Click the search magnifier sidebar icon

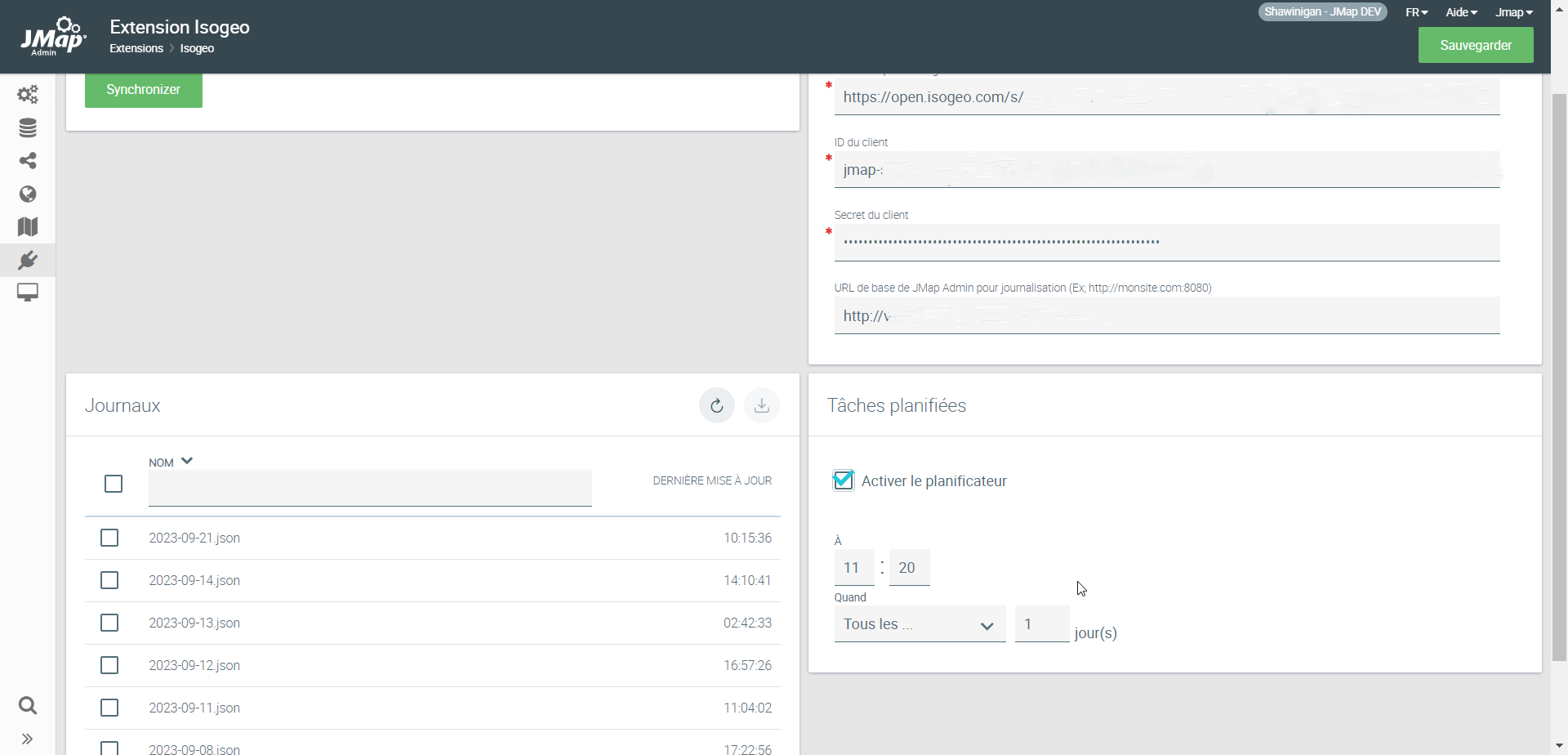coord(28,705)
